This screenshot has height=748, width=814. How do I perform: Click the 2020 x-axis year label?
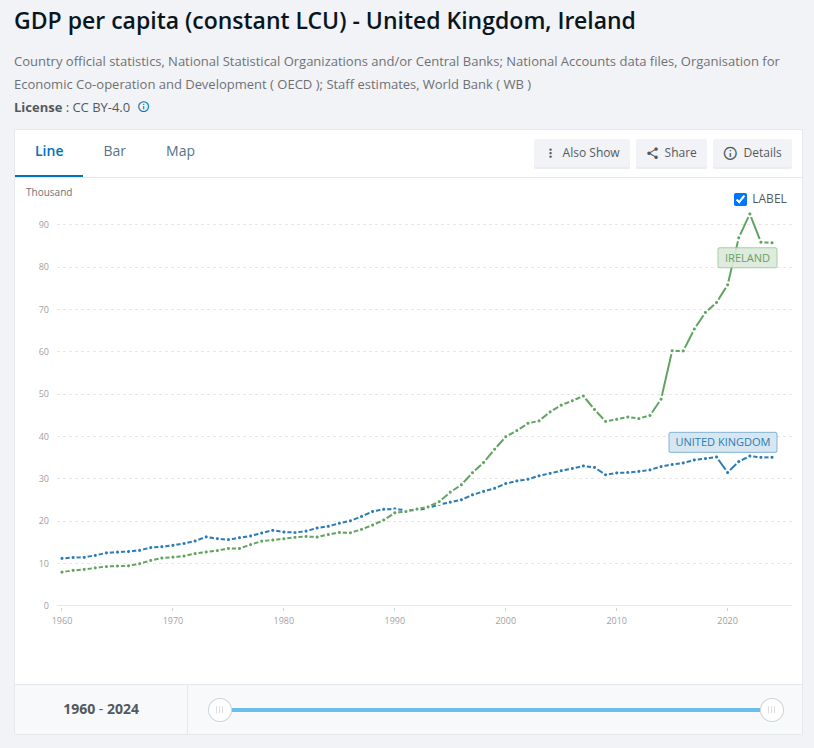click(727, 620)
